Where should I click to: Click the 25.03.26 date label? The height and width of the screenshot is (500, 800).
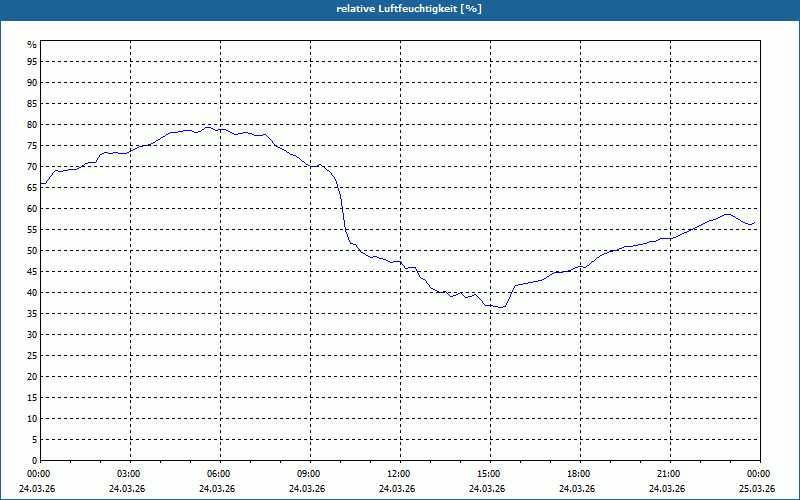tap(757, 488)
